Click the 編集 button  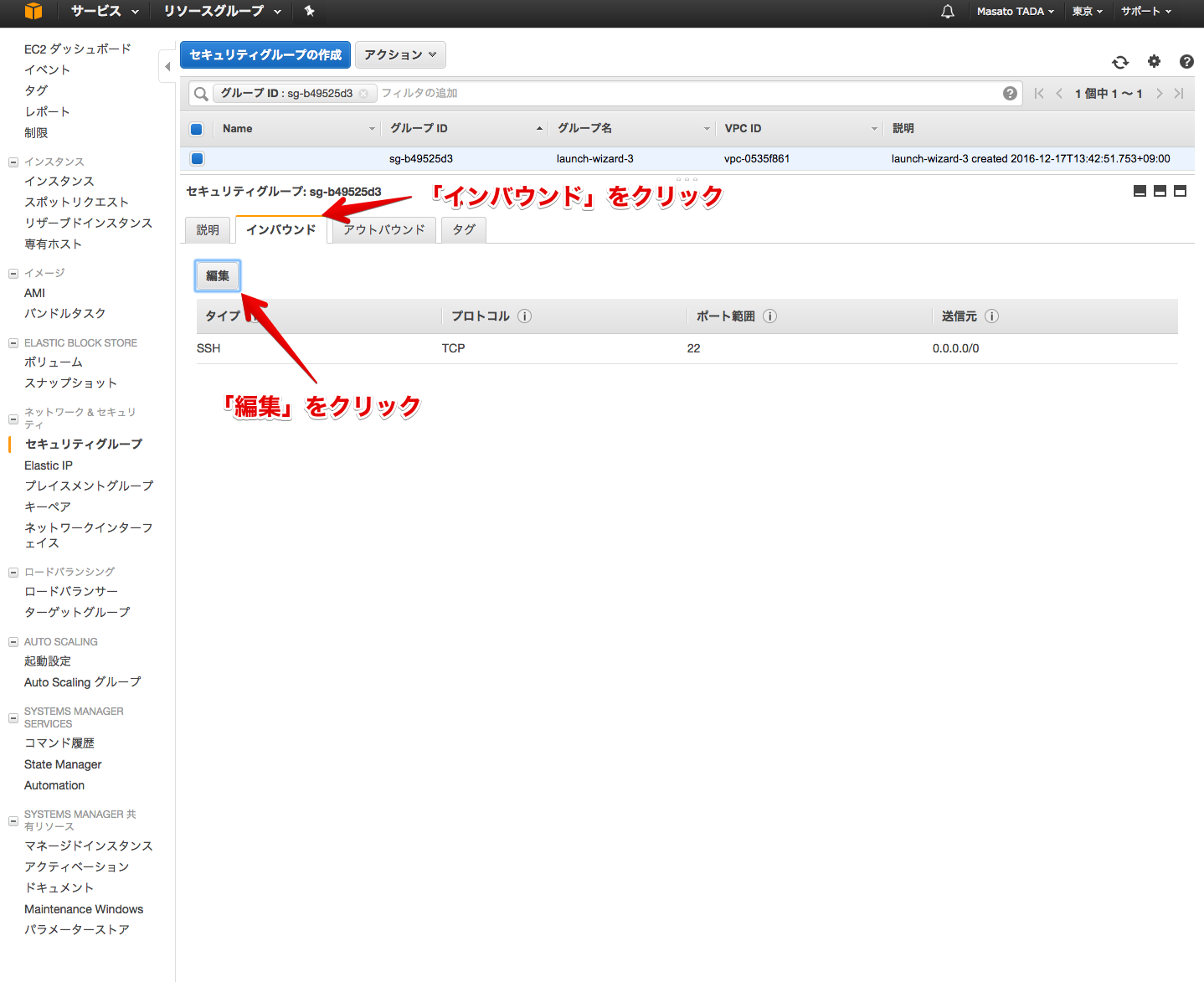click(x=217, y=275)
